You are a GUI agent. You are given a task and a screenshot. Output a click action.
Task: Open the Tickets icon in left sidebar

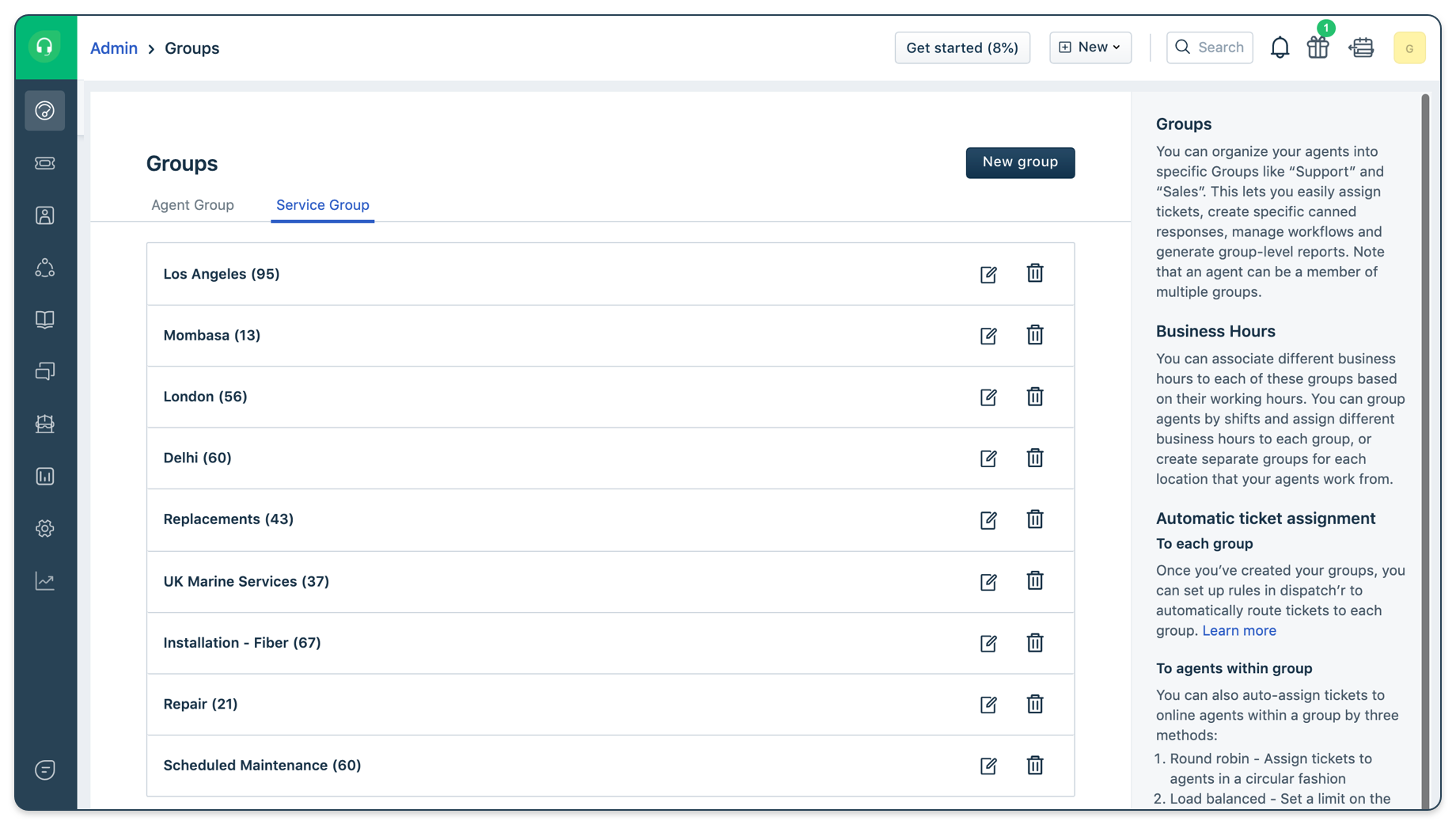45,163
